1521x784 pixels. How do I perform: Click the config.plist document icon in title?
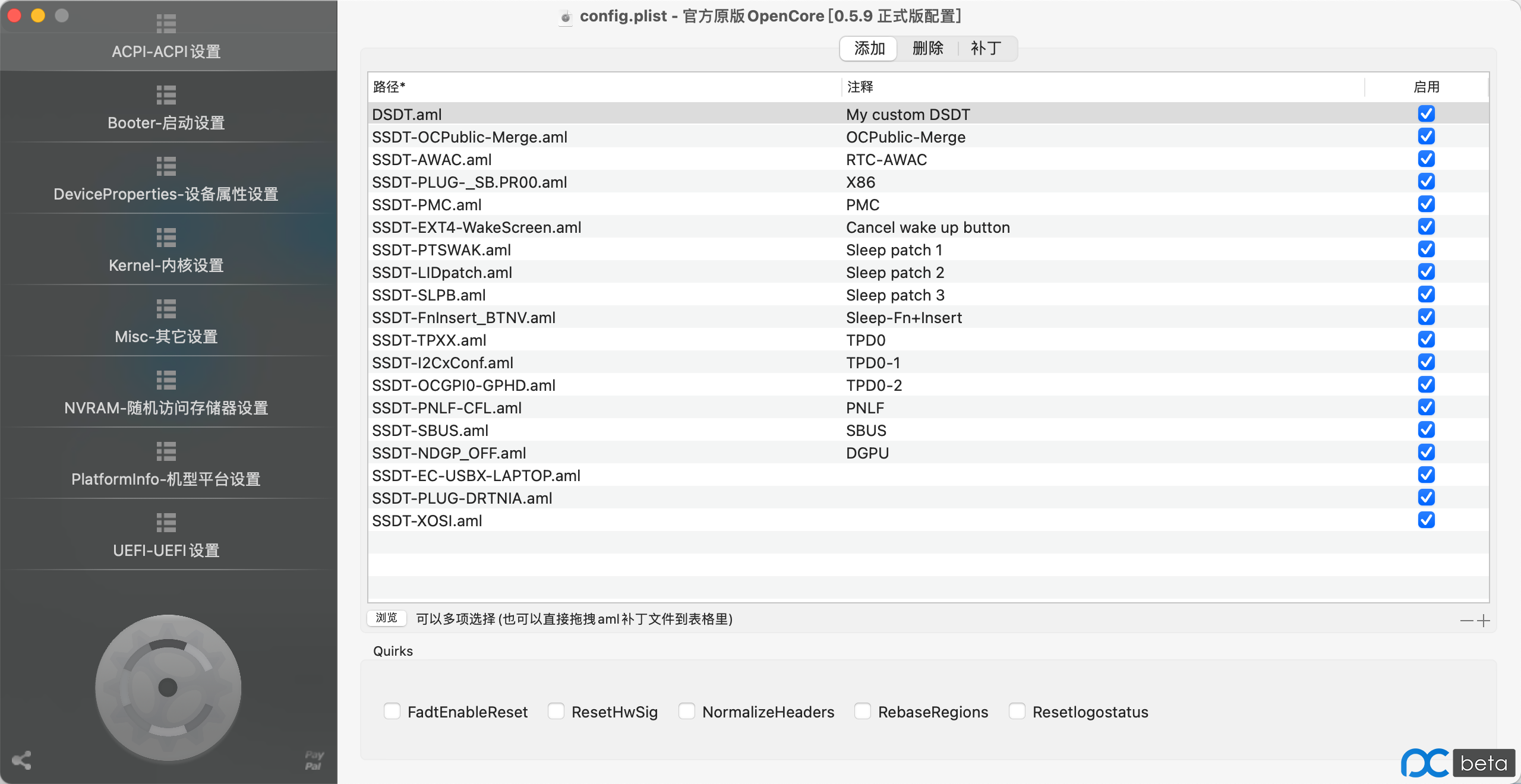point(566,17)
